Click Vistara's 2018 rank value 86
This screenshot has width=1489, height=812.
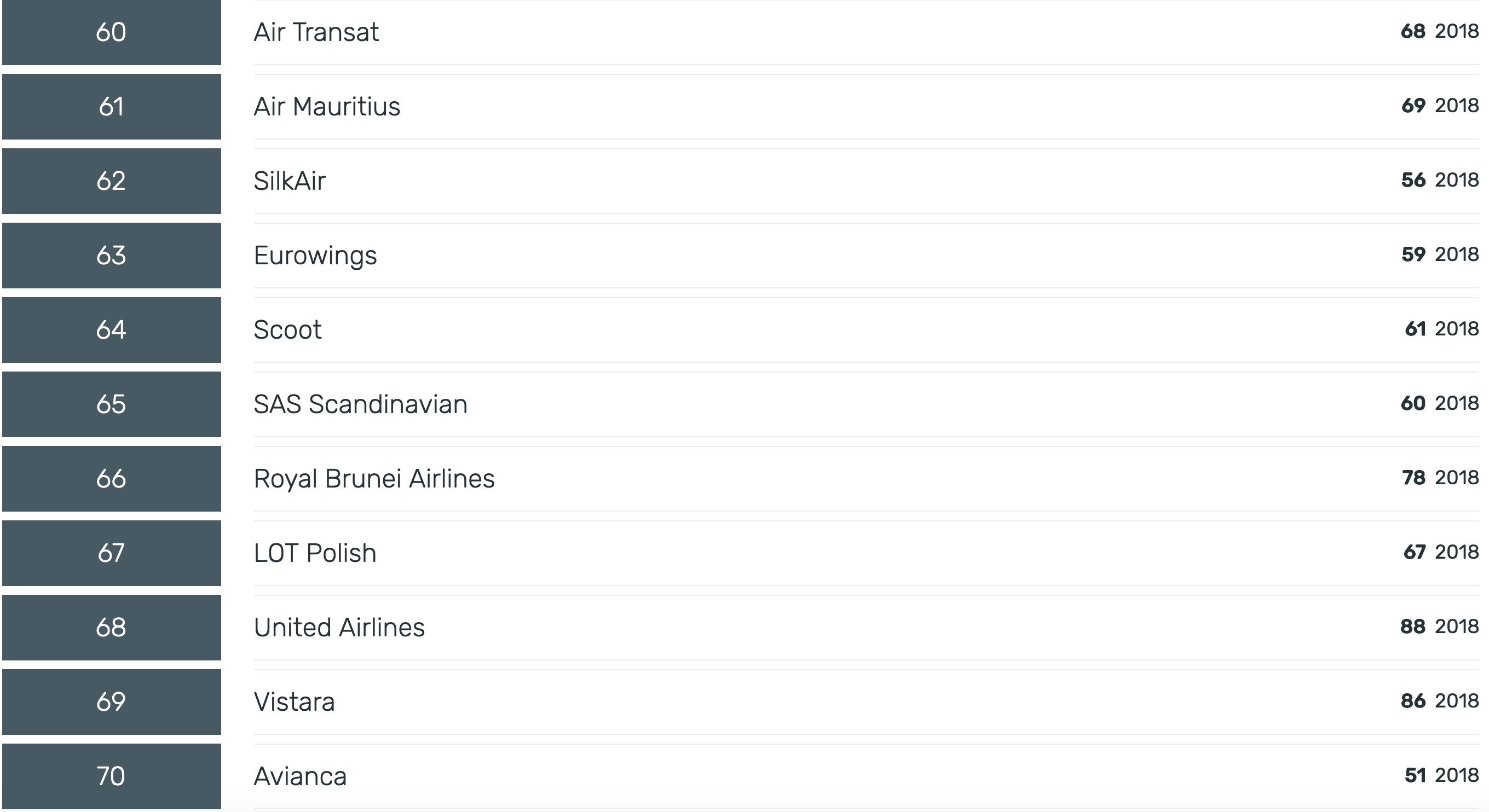tap(1413, 701)
